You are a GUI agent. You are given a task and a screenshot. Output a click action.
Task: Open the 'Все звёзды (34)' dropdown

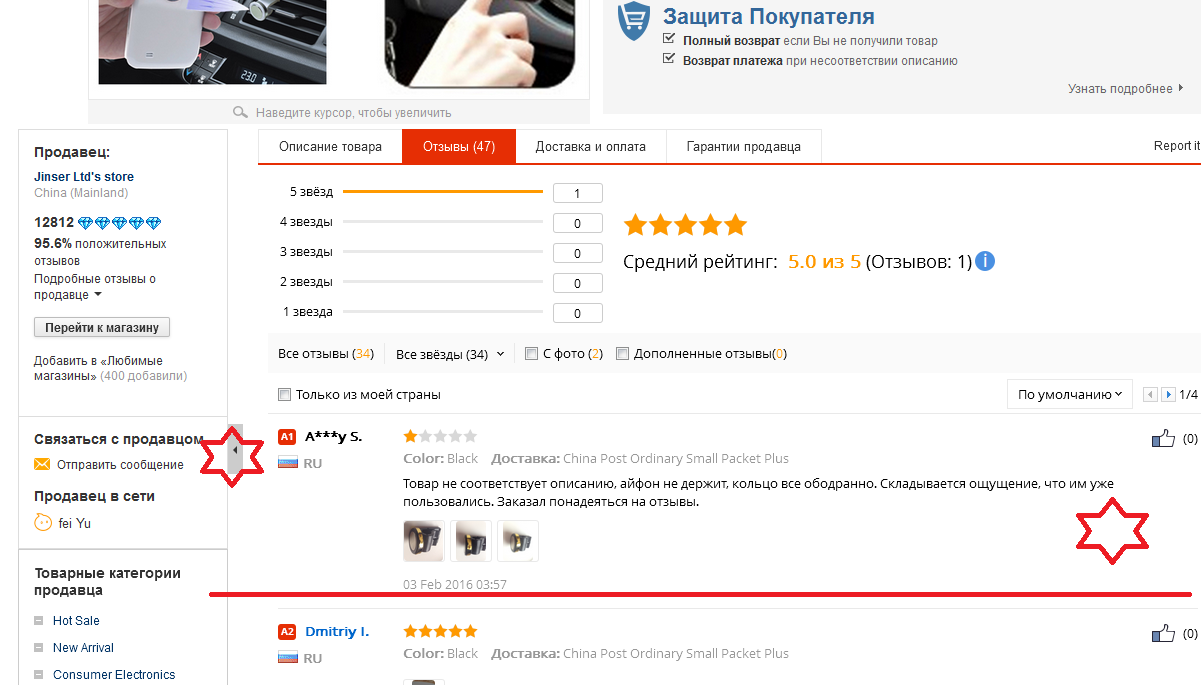click(450, 354)
